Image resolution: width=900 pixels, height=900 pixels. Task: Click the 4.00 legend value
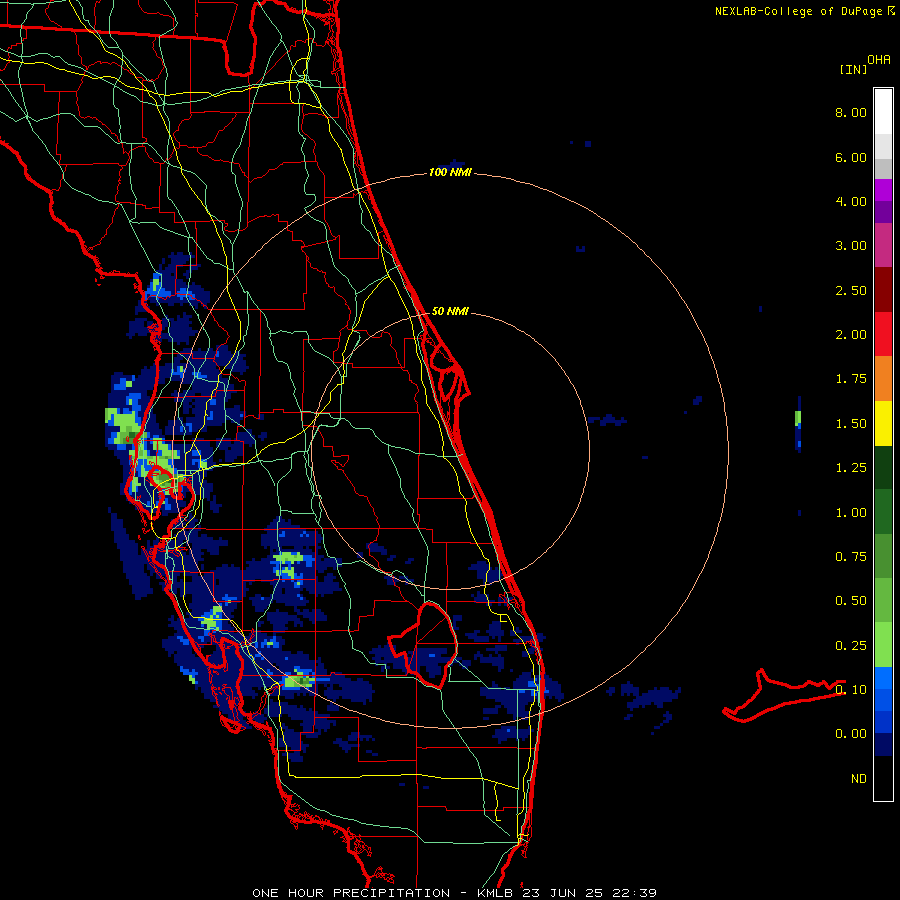[x=851, y=201]
